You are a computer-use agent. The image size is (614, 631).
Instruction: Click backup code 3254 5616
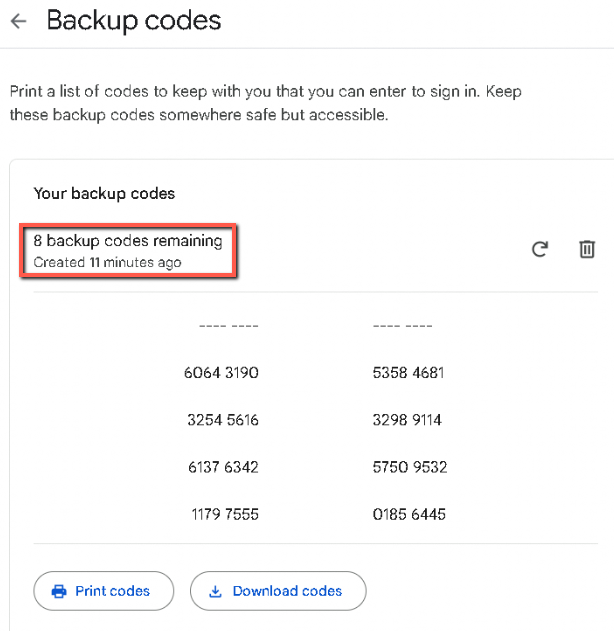222,420
